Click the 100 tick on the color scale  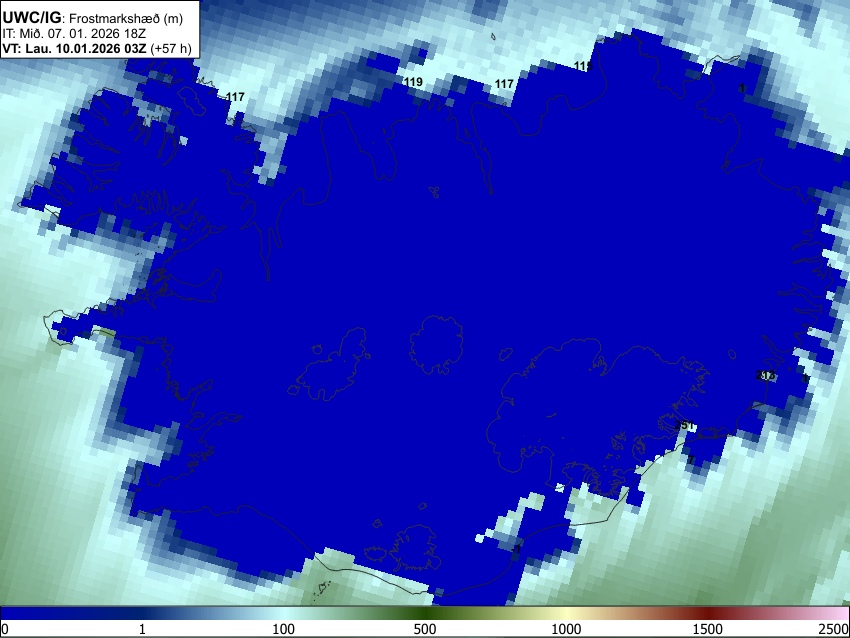click(283, 629)
